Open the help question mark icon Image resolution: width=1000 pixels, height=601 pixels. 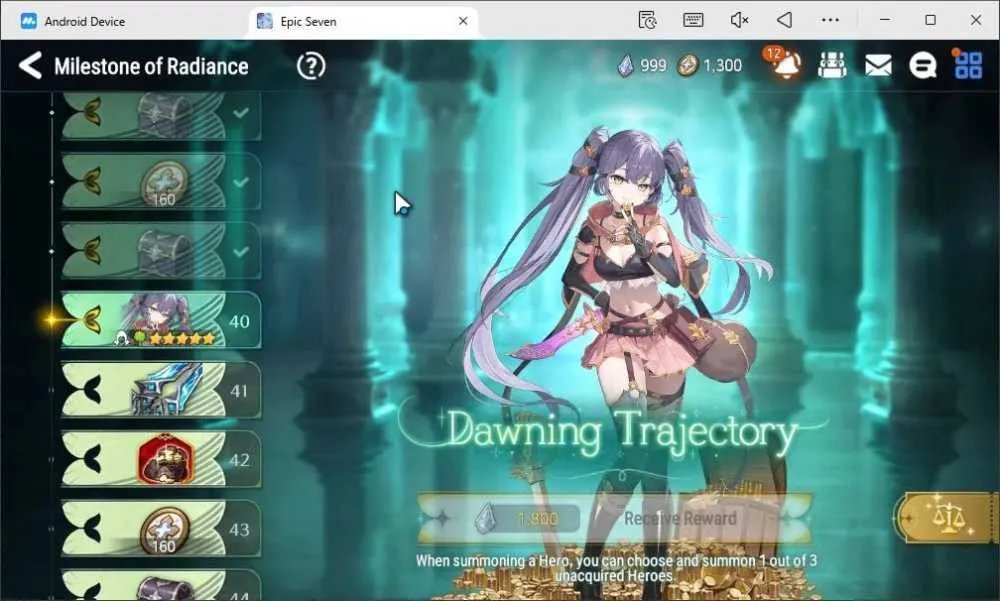[x=311, y=66]
